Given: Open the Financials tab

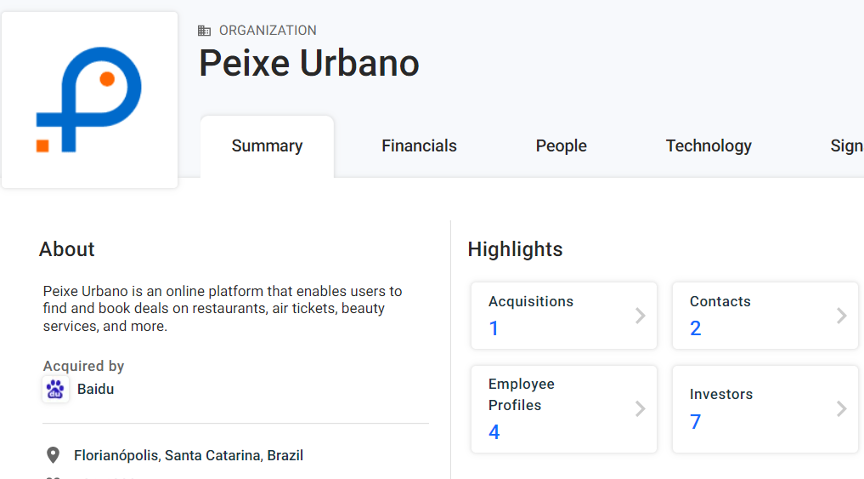Looking at the screenshot, I should coord(419,146).
